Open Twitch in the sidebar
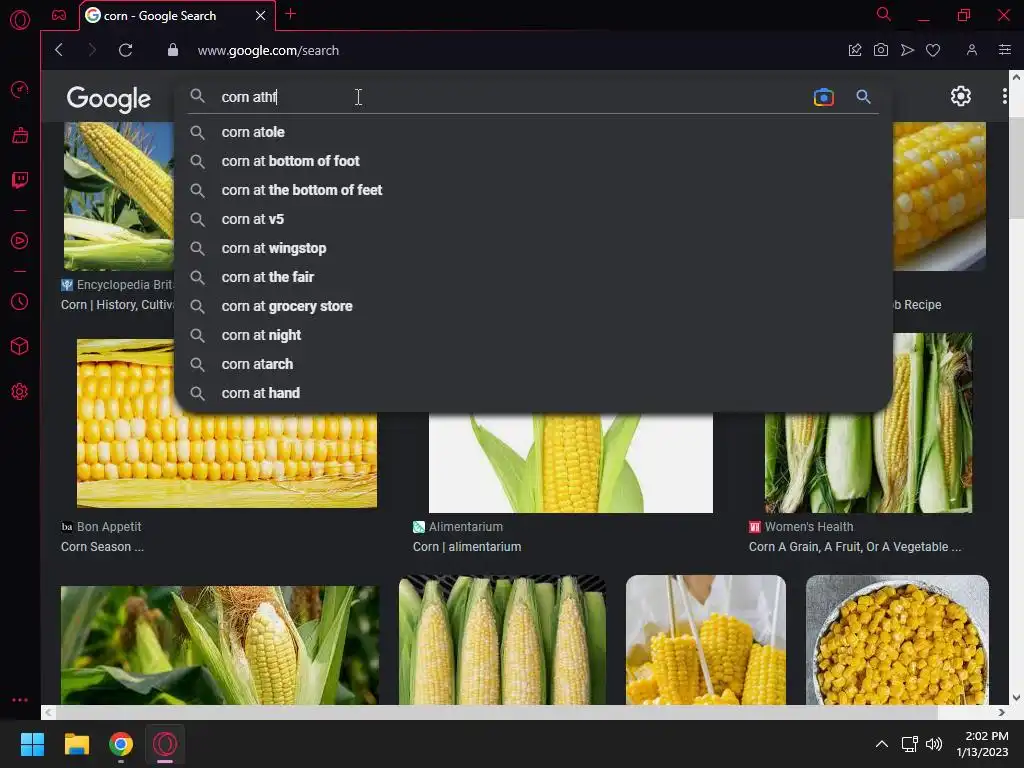 pyautogui.click(x=20, y=180)
